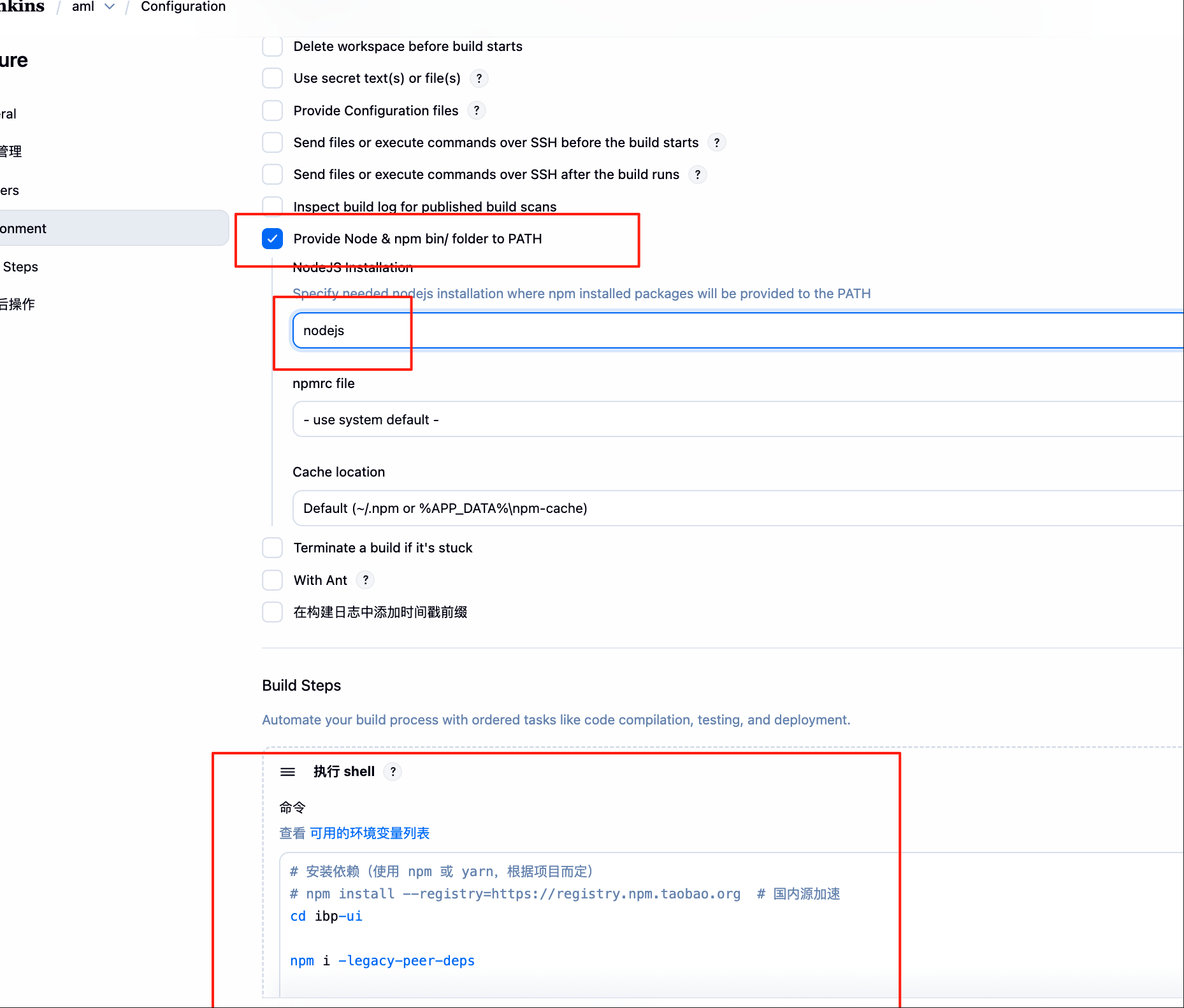Enable With Ant checkbox
The image size is (1184, 1008).
273,580
